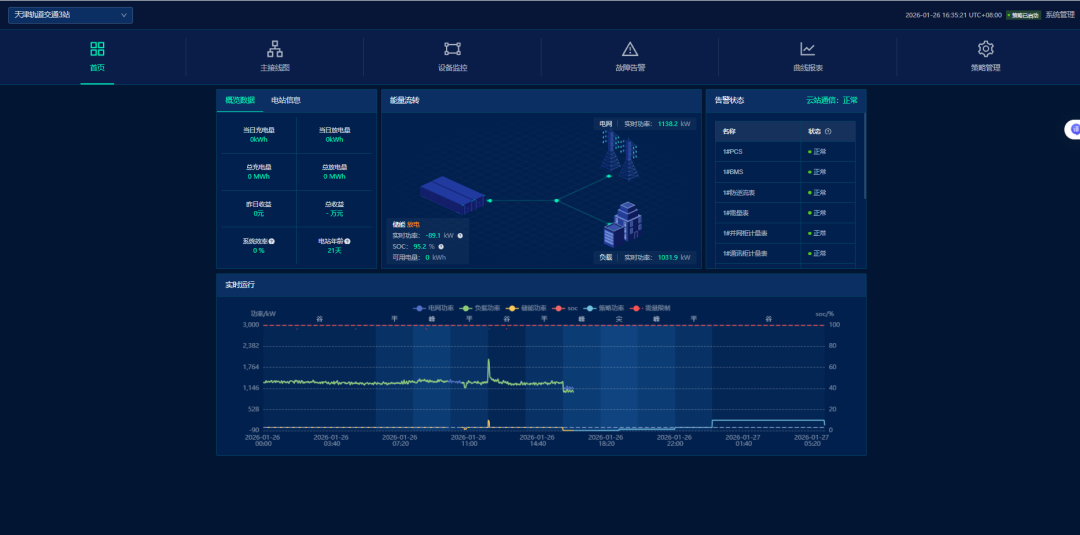Toggle 负载功率 series in chart legend
The image size is (1080, 535).
[466, 308]
